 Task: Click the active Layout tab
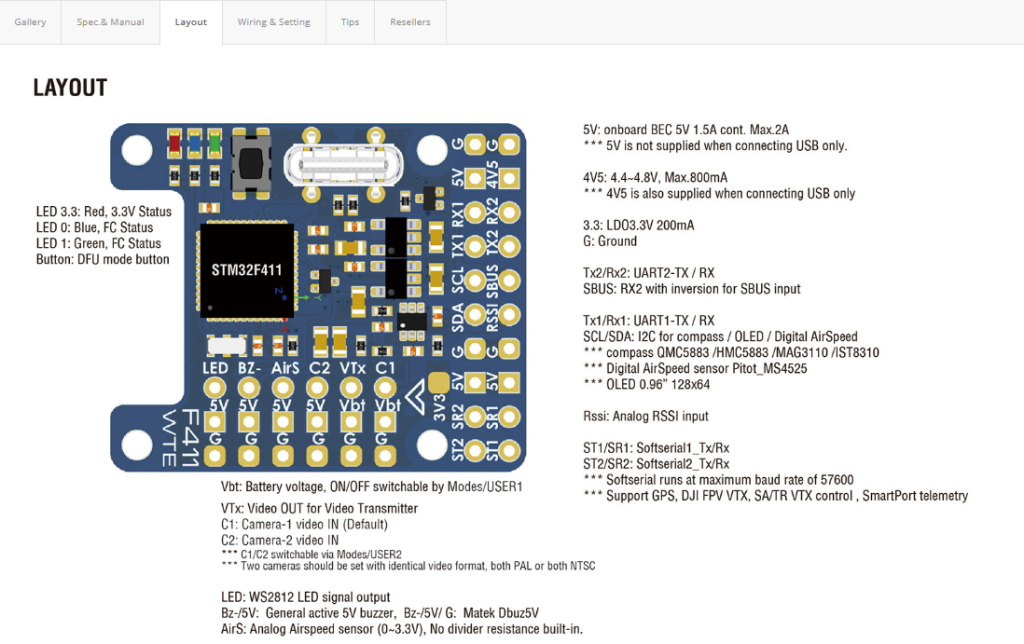coord(191,22)
